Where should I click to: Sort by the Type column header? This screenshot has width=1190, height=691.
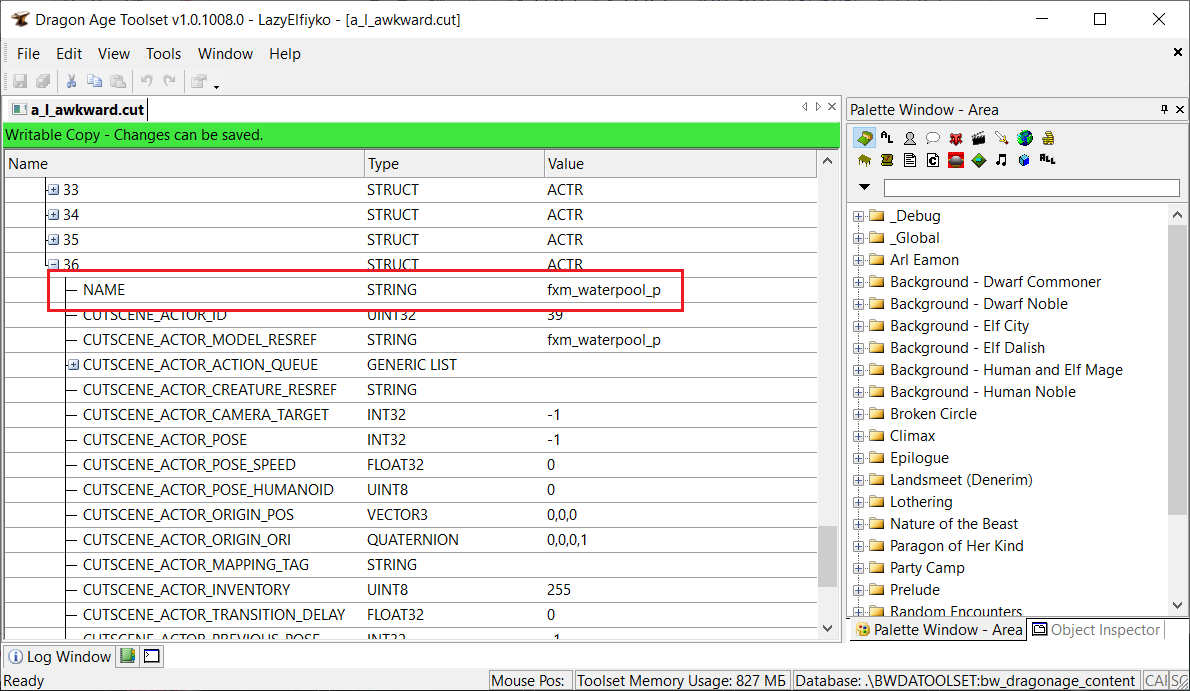(455, 164)
